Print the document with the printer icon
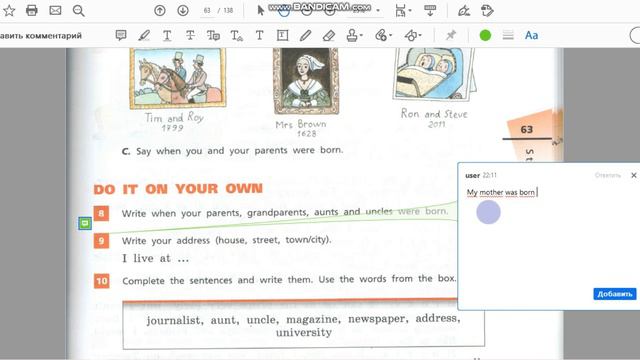Image resolution: width=640 pixels, height=360 pixels. pos(32,11)
